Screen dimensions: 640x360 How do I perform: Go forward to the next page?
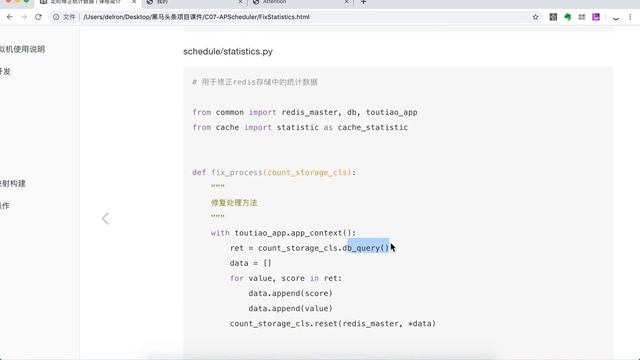click(24, 17)
